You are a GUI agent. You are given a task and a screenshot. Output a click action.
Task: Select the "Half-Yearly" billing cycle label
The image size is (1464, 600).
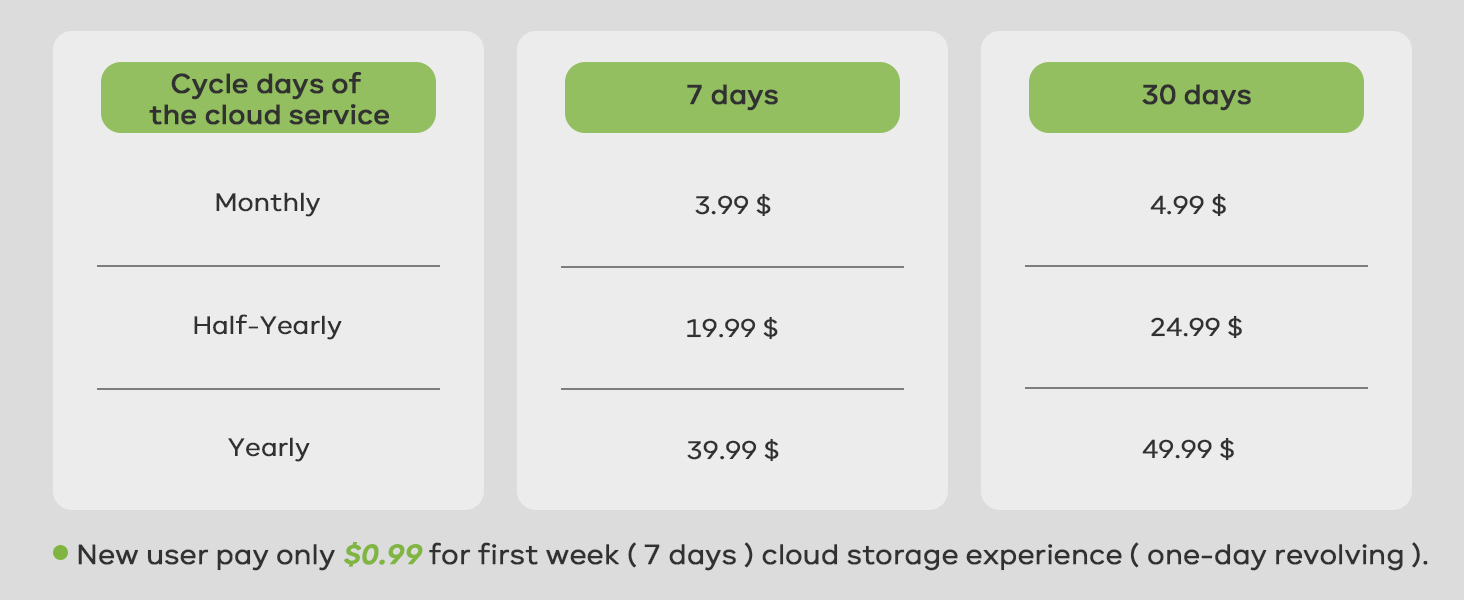pyautogui.click(x=267, y=326)
